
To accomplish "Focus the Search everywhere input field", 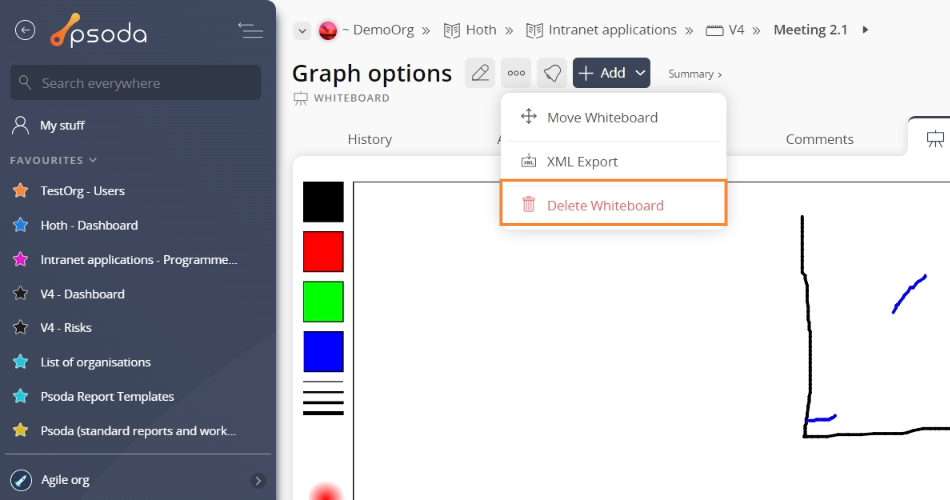I will pos(136,82).
